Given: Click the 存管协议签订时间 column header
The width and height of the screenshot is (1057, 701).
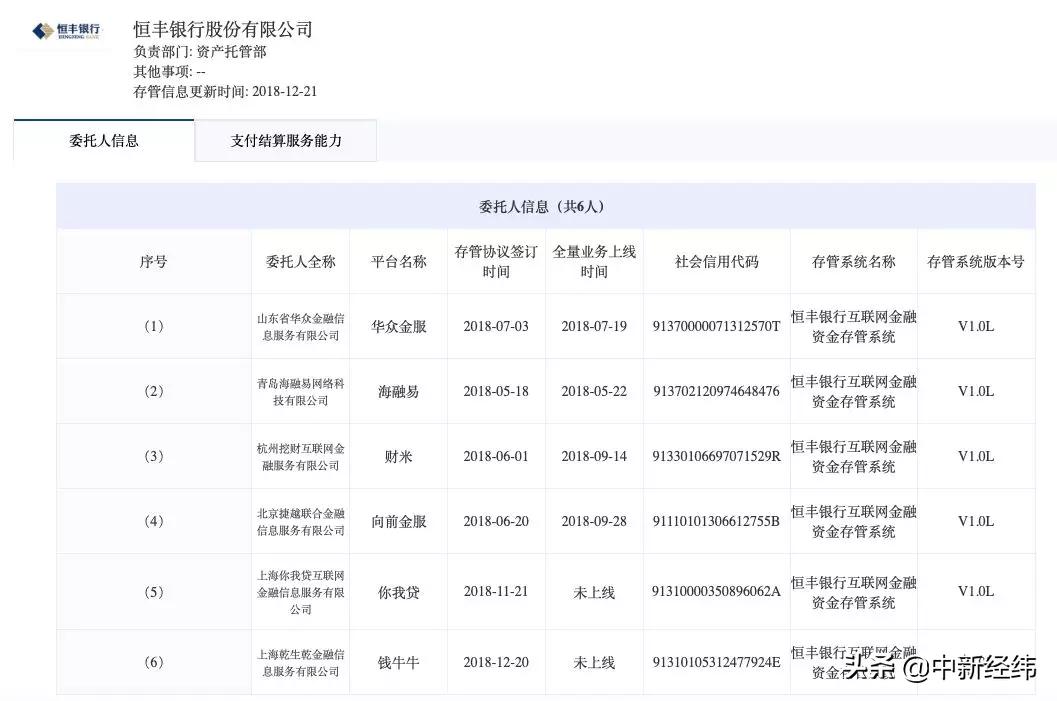Looking at the screenshot, I should click(496, 262).
